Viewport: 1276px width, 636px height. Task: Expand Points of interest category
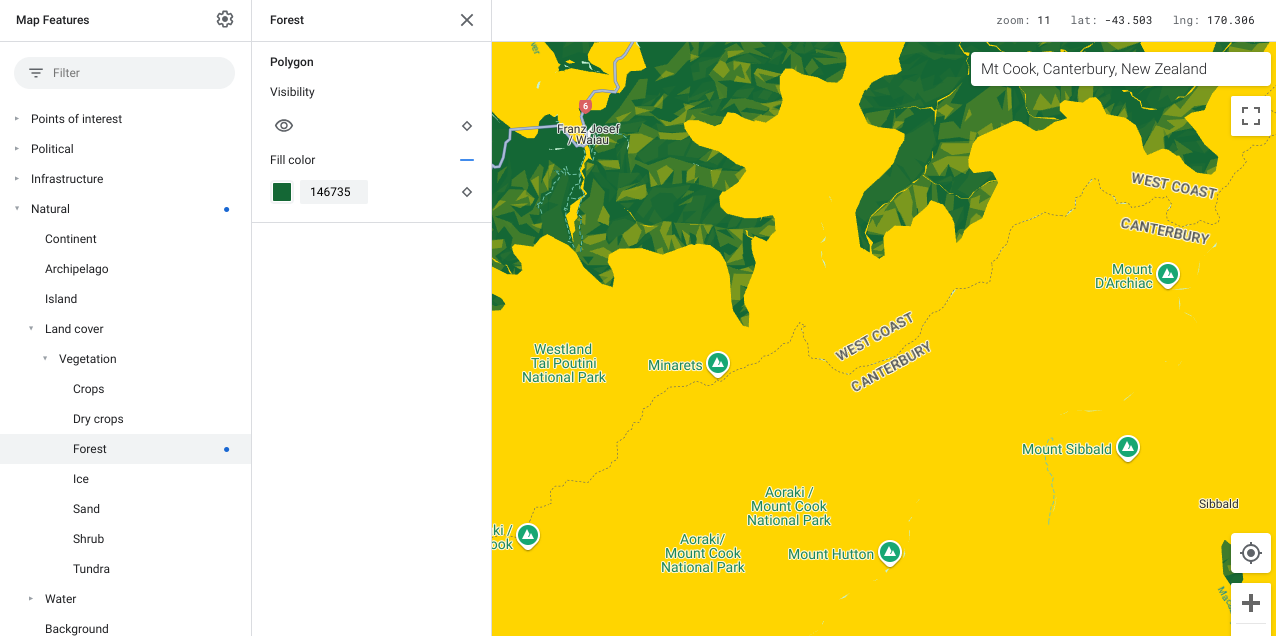coord(16,119)
